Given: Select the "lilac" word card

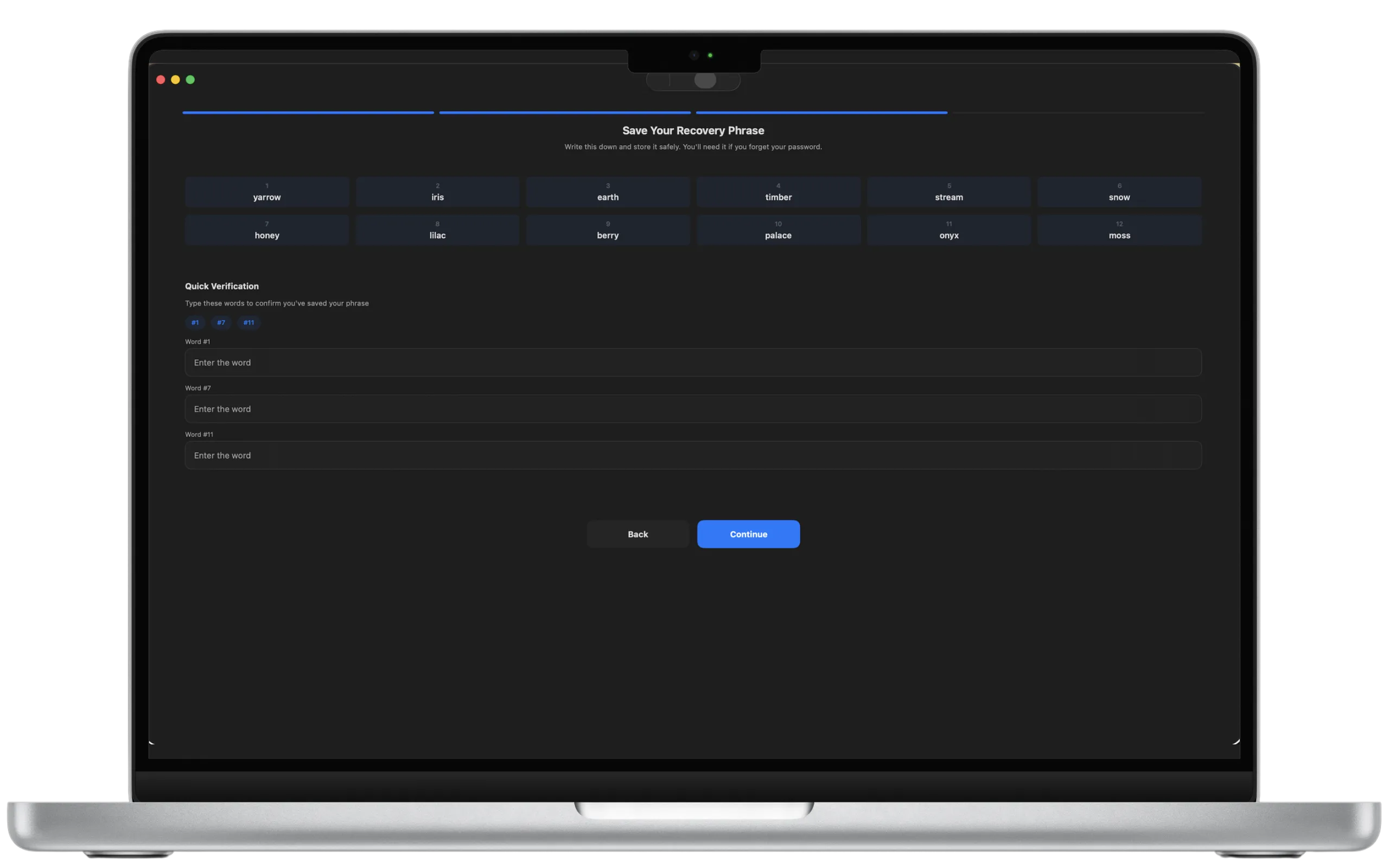Looking at the screenshot, I should point(437,229).
